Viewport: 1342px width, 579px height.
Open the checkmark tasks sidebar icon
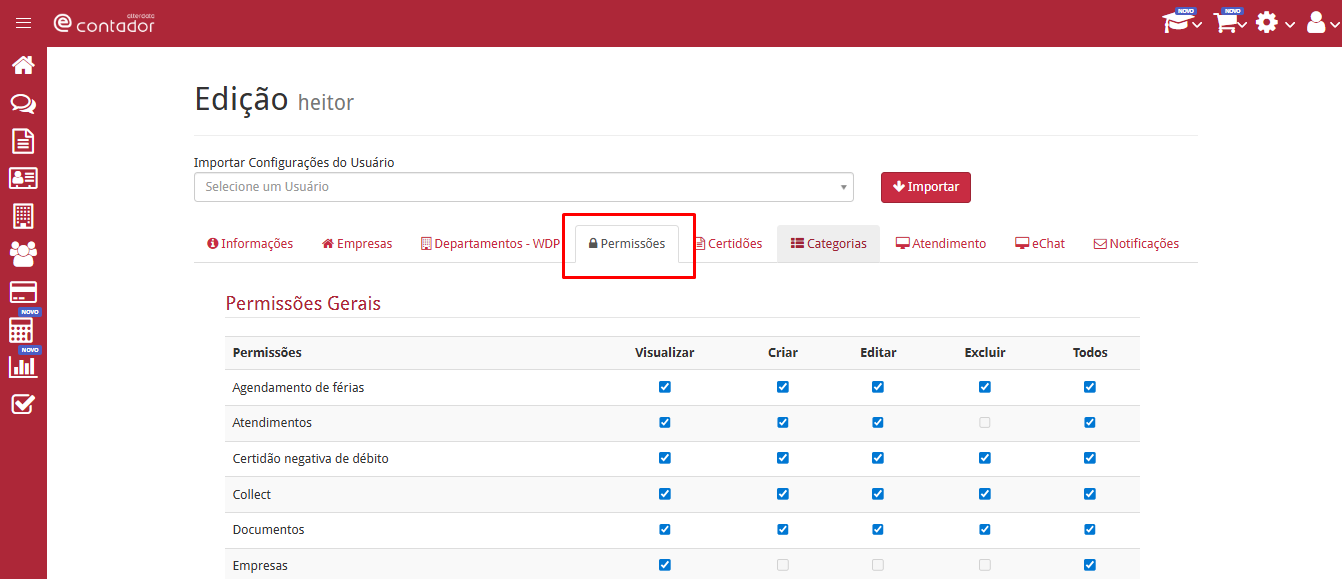(x=23, y=404)
